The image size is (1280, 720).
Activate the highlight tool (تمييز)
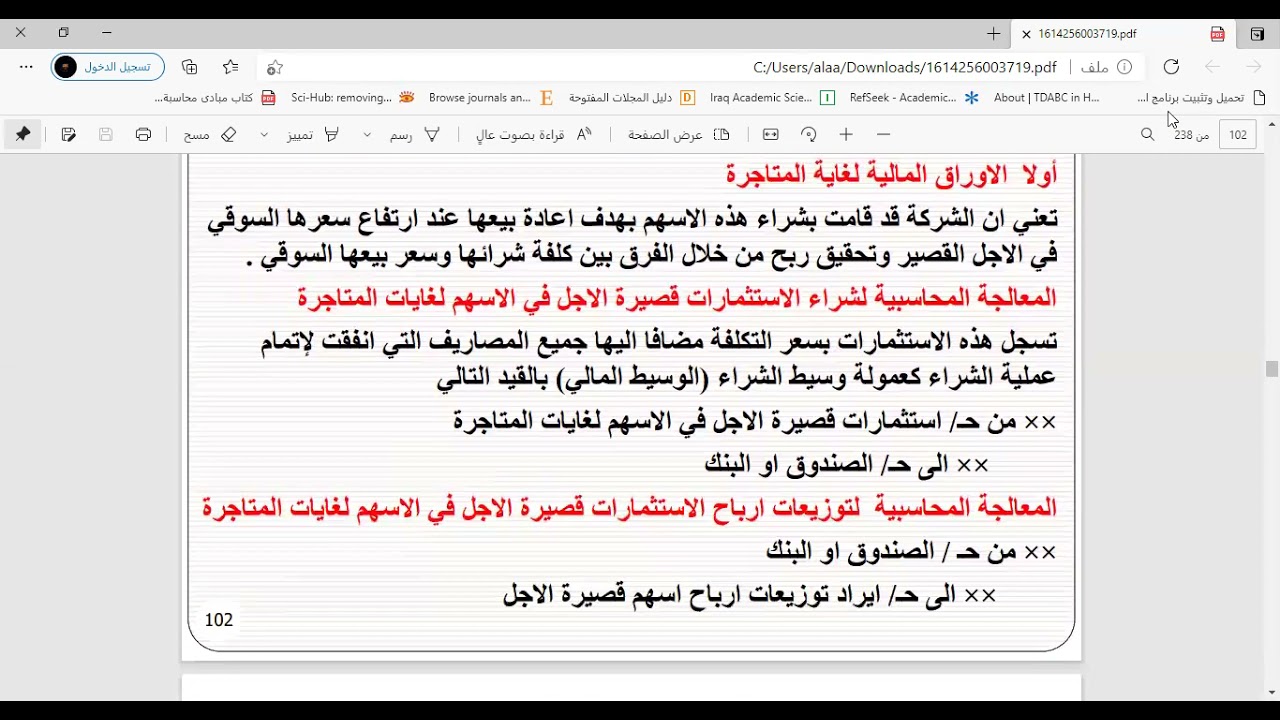[313, 134]
